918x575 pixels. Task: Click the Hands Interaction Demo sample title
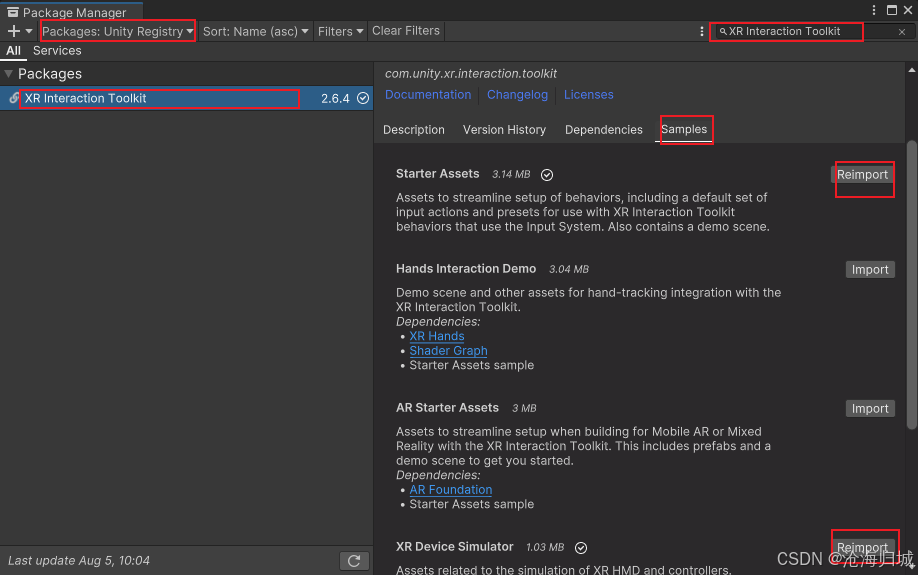[x=466, y=269]
